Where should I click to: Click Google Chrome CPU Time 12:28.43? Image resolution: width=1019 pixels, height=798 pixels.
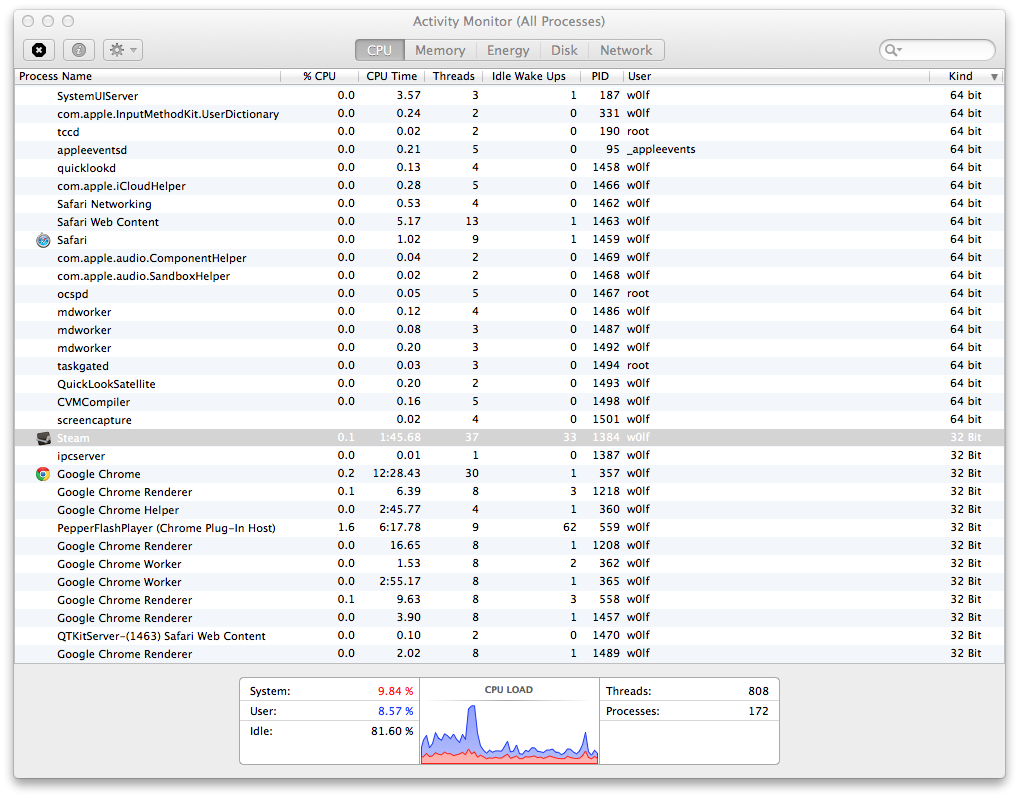pos(396,474)
